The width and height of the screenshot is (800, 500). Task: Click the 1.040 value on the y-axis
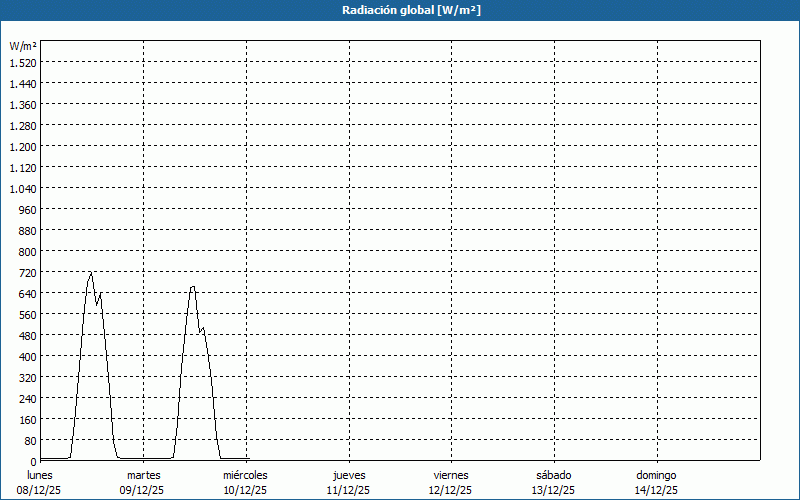(23, 188)
